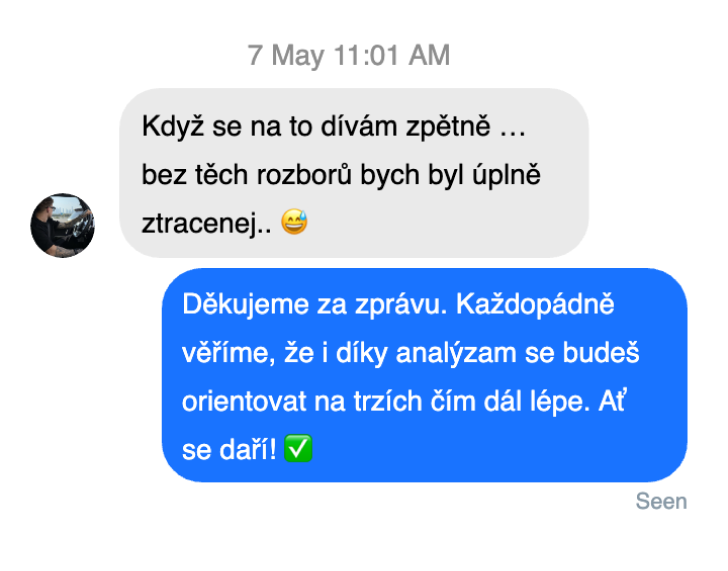Select the blue reply starting 'Děkujeme za zprávu'
This screenshot has height=571, width=728.
point(424,375)
